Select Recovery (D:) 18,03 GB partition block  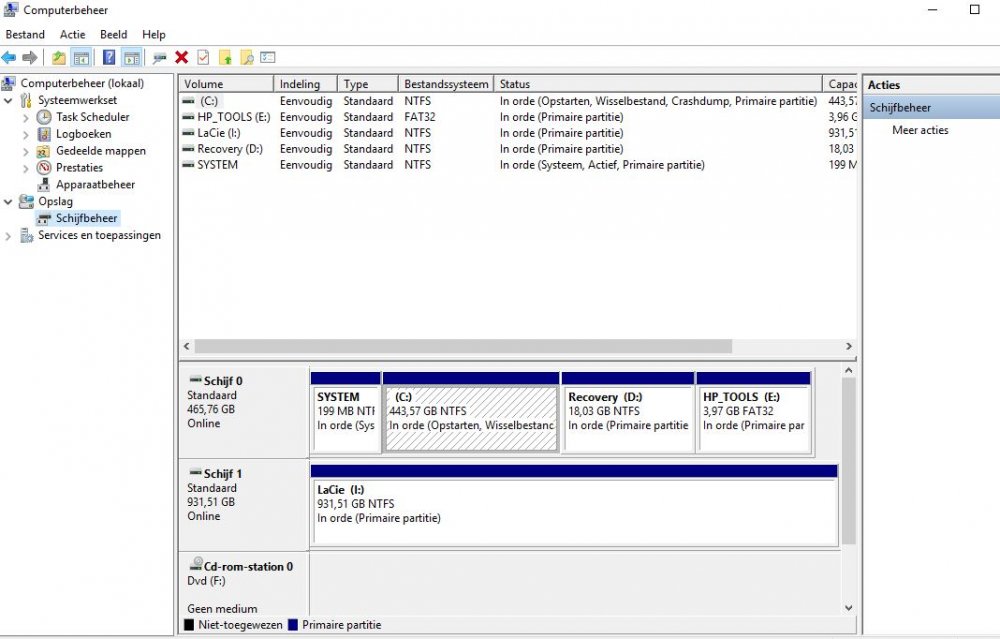628,413
